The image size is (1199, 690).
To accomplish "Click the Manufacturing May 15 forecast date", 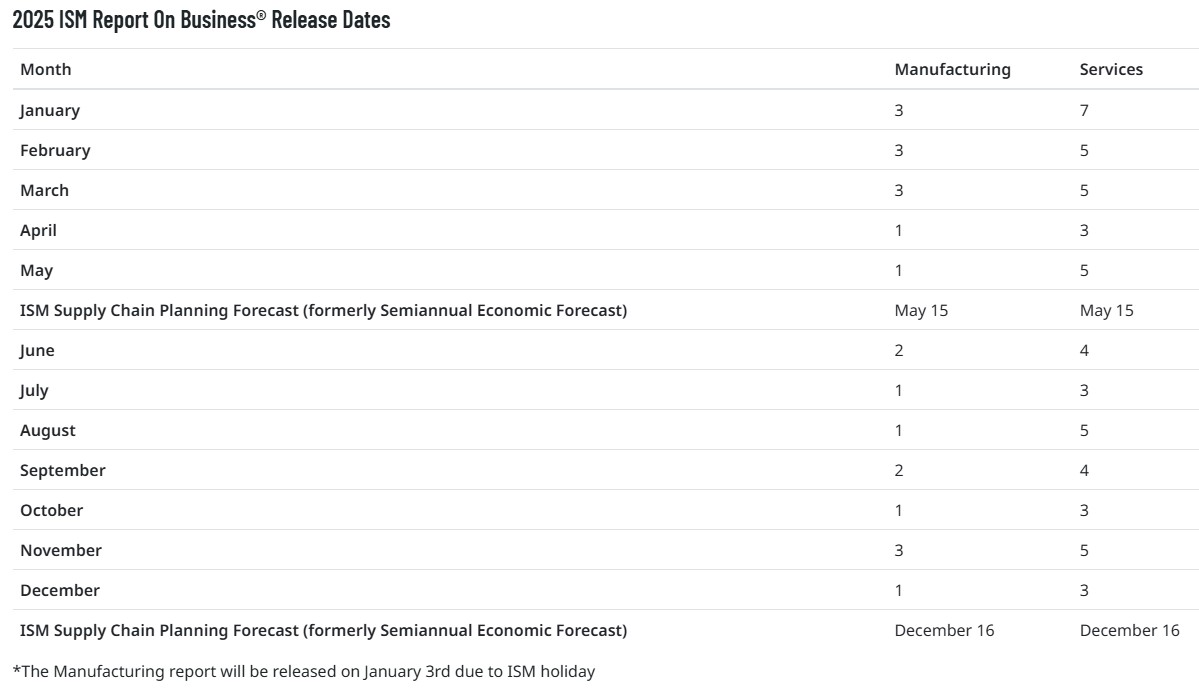I will click(921, 310).
